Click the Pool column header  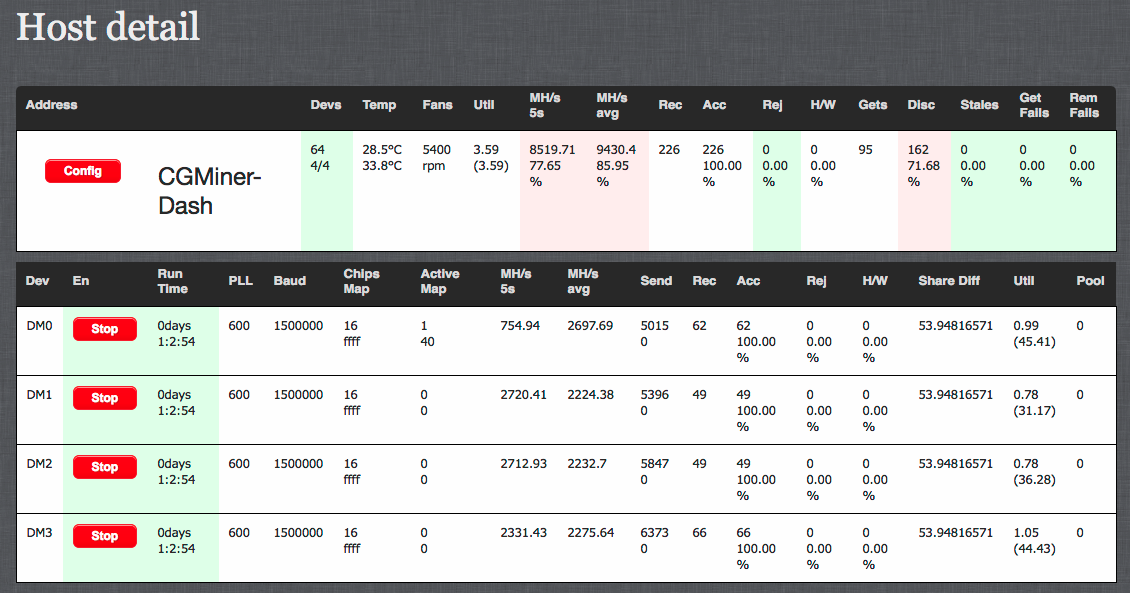point(1090,280)
